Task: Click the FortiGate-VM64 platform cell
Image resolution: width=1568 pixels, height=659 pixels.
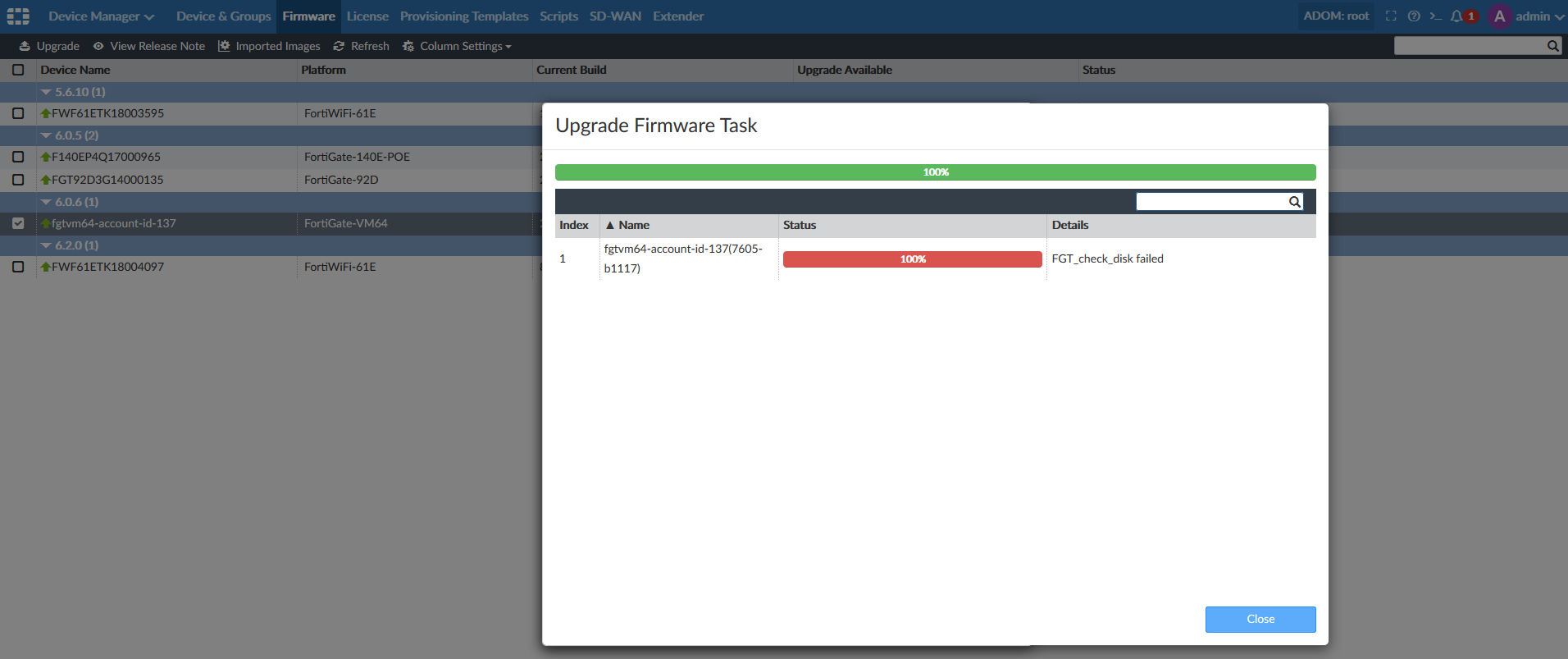Action: click(345, 223)
